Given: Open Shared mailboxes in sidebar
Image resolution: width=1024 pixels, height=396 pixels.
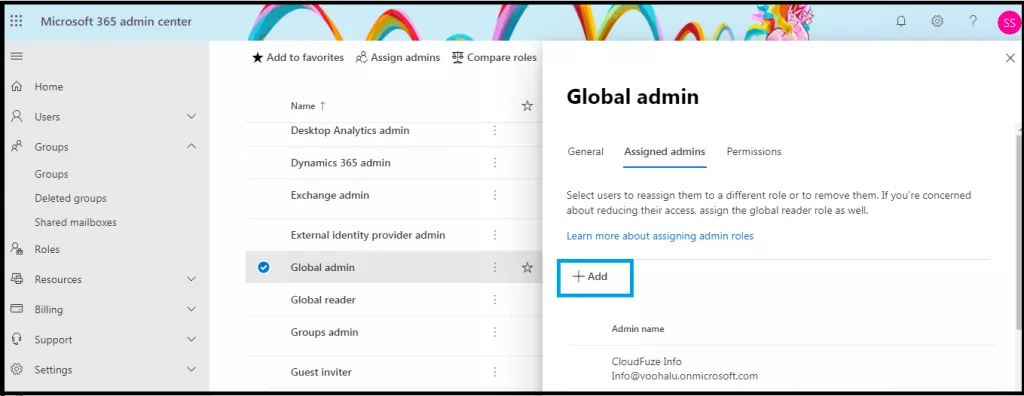Looking at the screenshot, I should point(75,222).
